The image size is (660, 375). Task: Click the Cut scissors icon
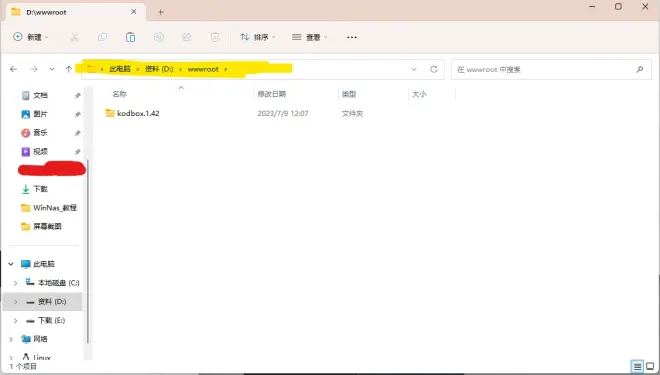[x=75, y=37]
